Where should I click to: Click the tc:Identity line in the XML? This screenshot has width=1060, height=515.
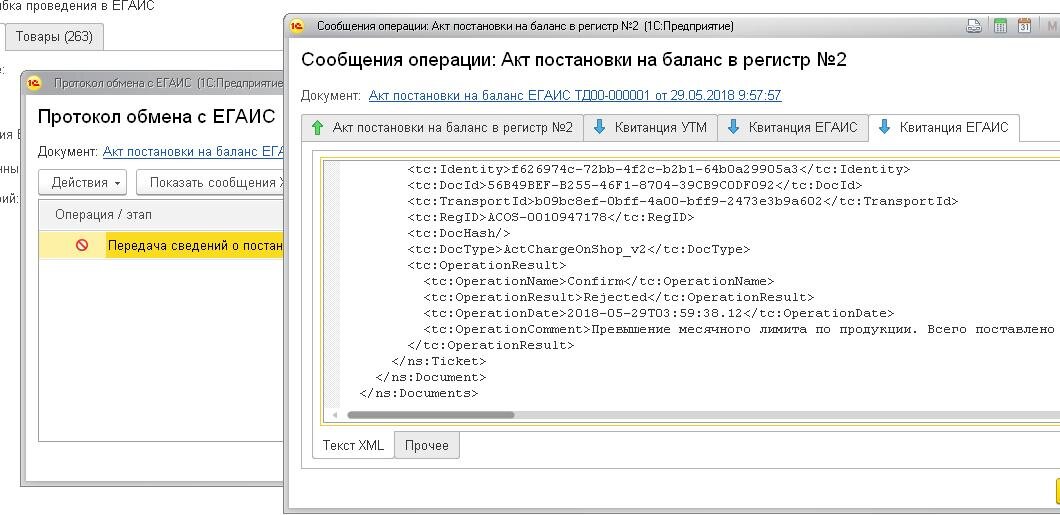(x=659, y=169)
